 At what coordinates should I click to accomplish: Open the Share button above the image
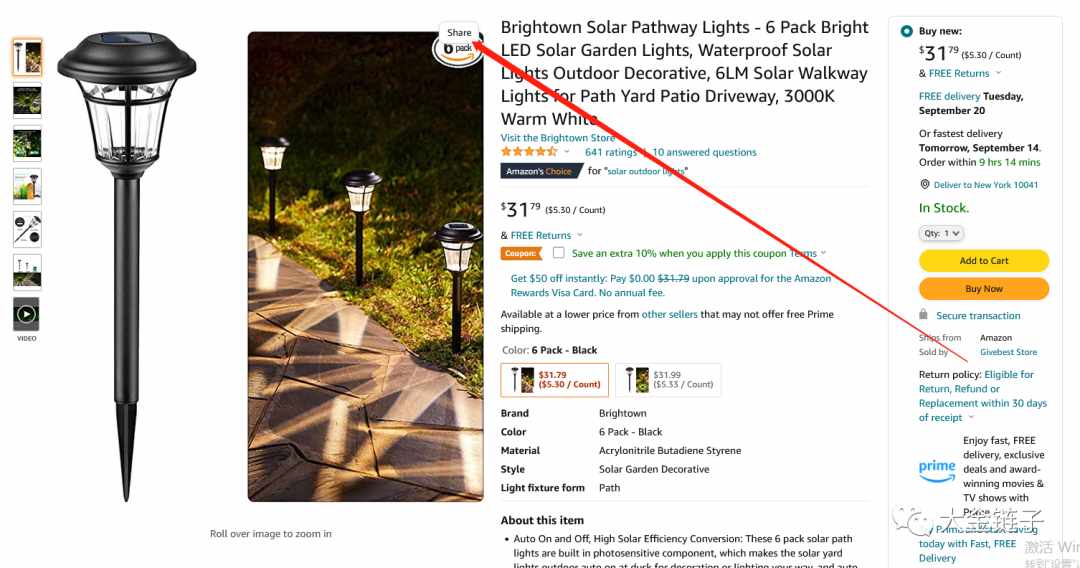pos(459,32)
